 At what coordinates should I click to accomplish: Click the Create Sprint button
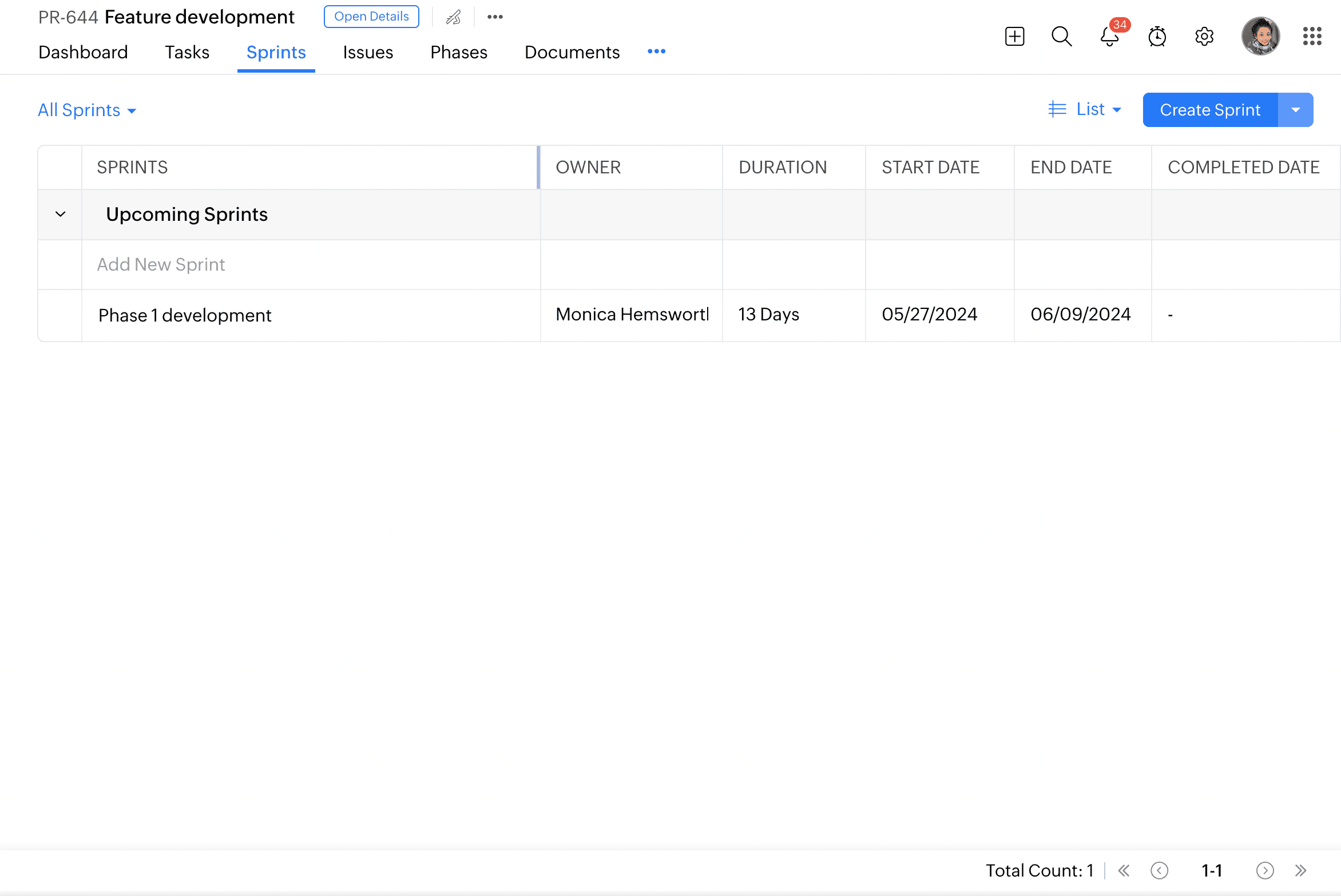(x=1210, y=110)
